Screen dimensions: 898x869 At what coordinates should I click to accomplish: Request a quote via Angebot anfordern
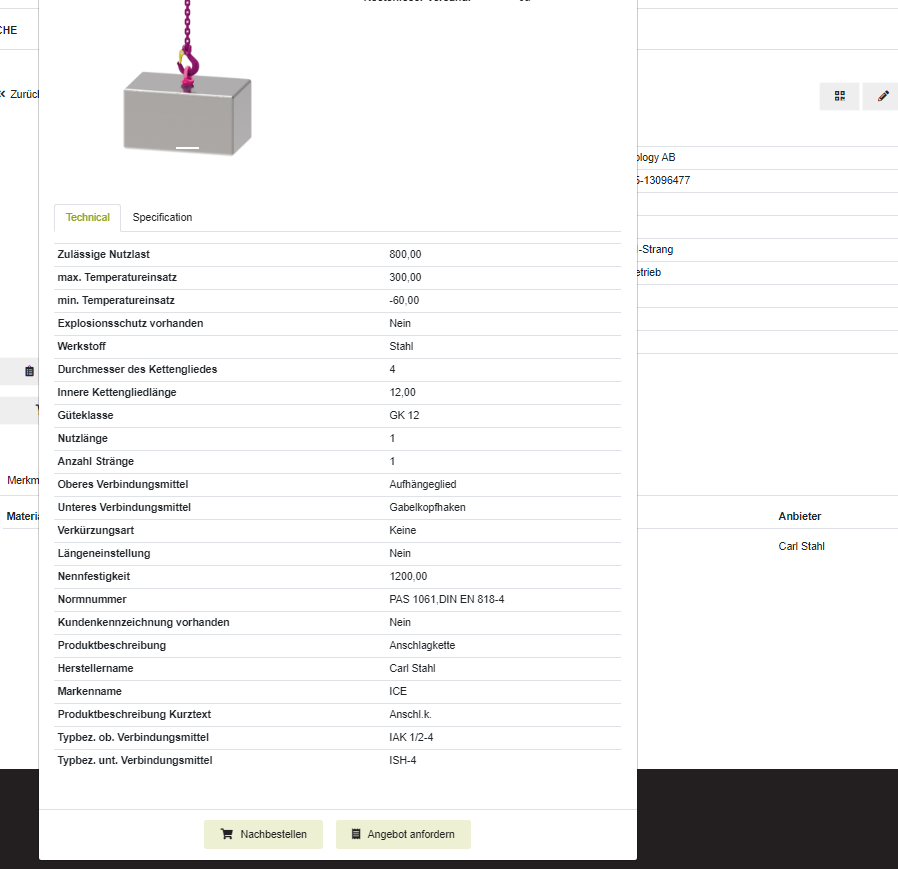point(403,834)
